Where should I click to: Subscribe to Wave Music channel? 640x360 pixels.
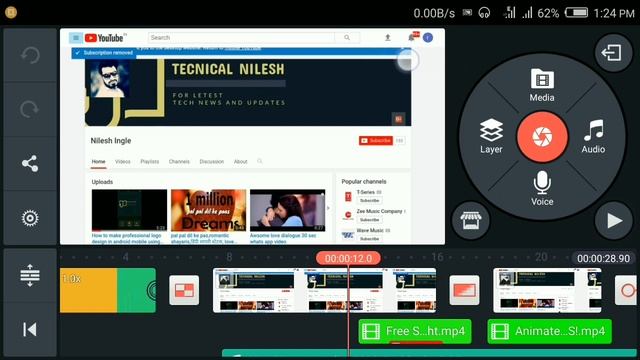pos(369,239)
